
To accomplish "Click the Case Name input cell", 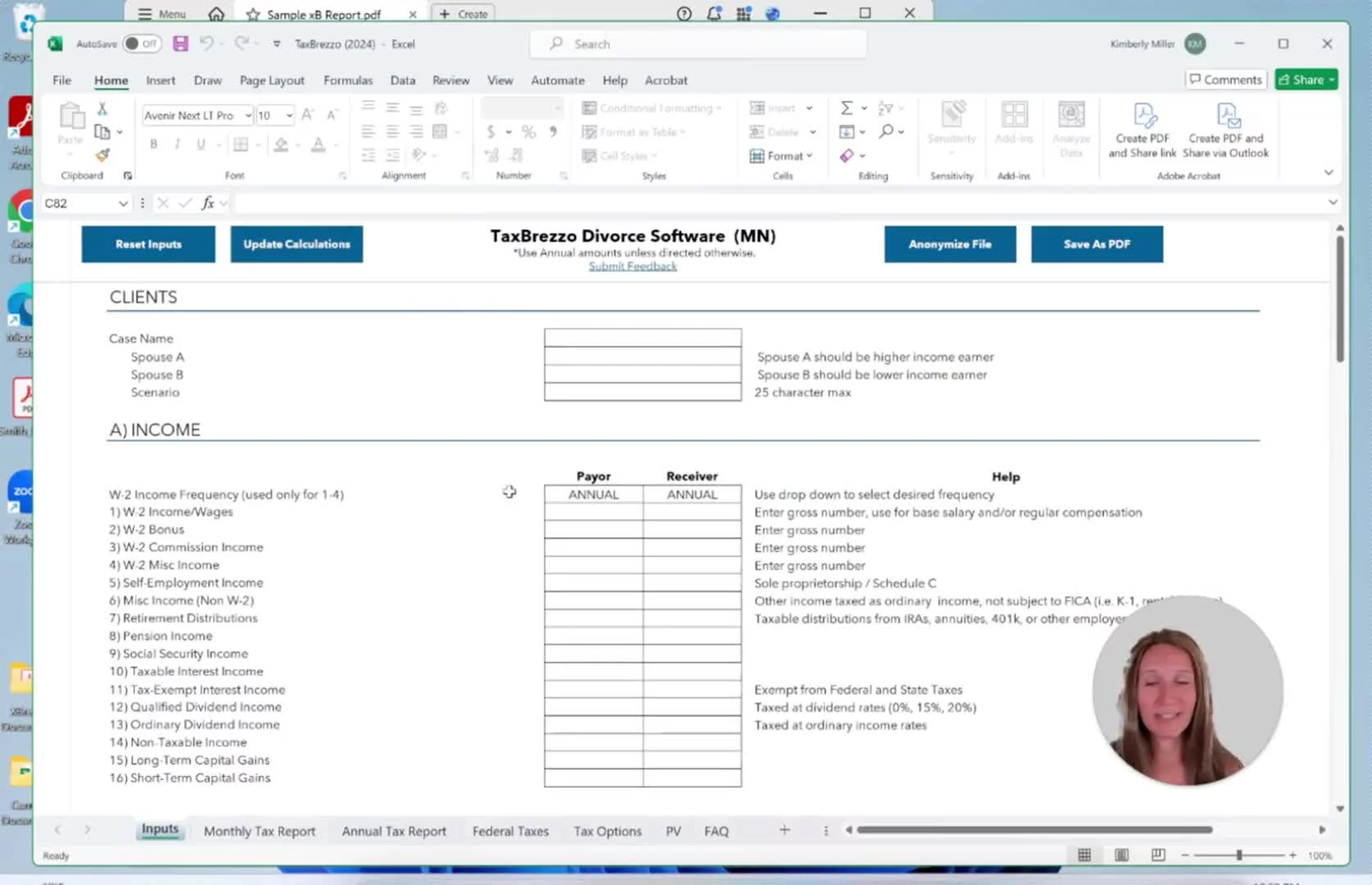I will (643, 338).
